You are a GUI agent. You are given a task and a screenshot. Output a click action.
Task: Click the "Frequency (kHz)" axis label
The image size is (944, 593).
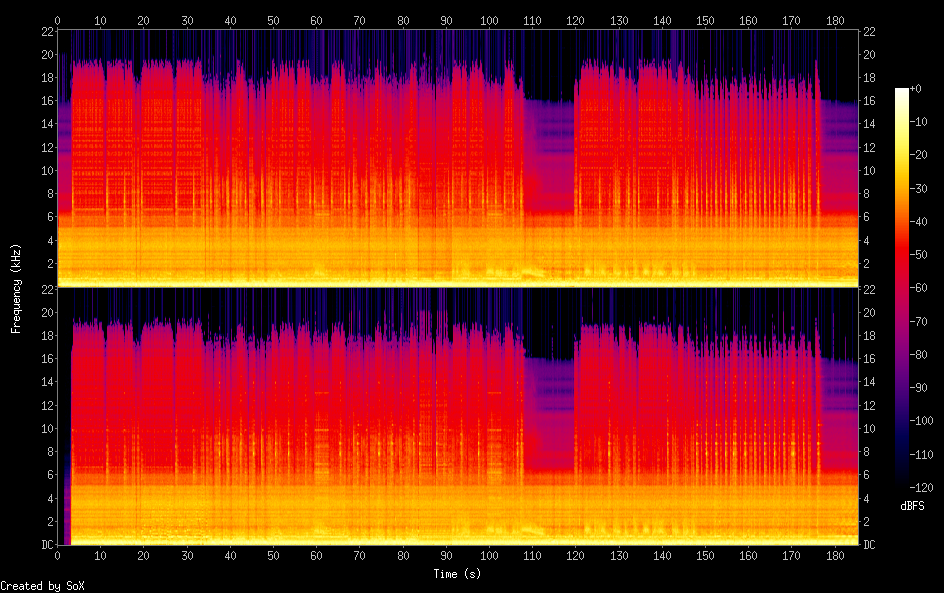16,288
